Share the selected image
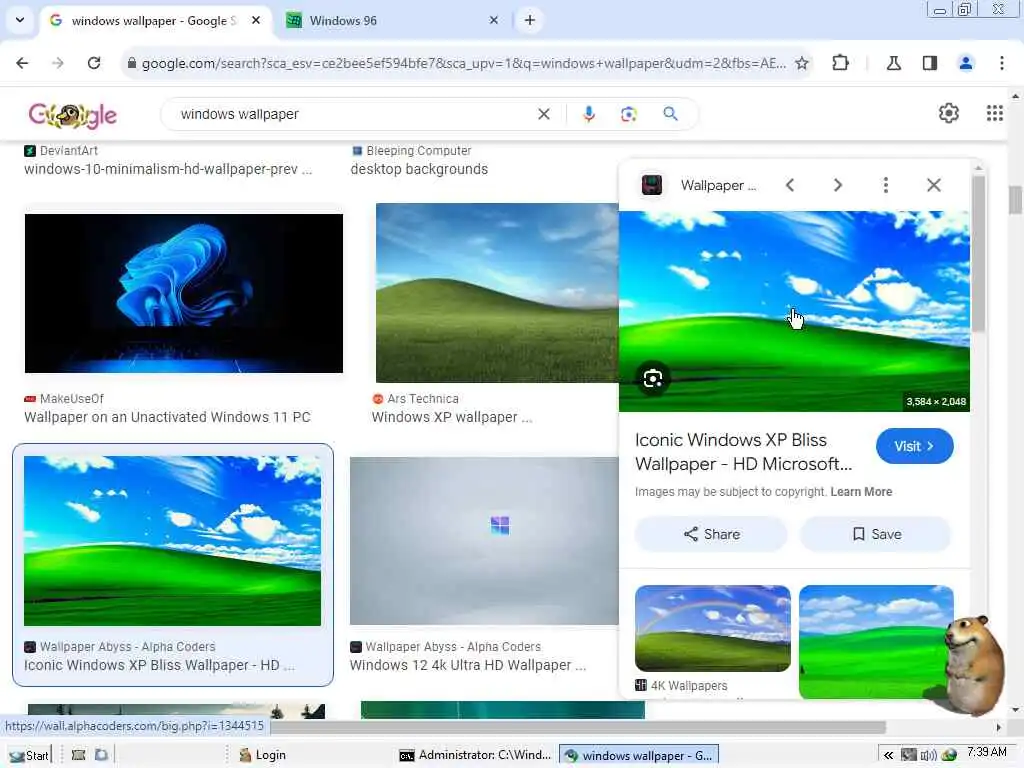The height and width of the screenshot is (768, 1024). [x=711, y=534]
